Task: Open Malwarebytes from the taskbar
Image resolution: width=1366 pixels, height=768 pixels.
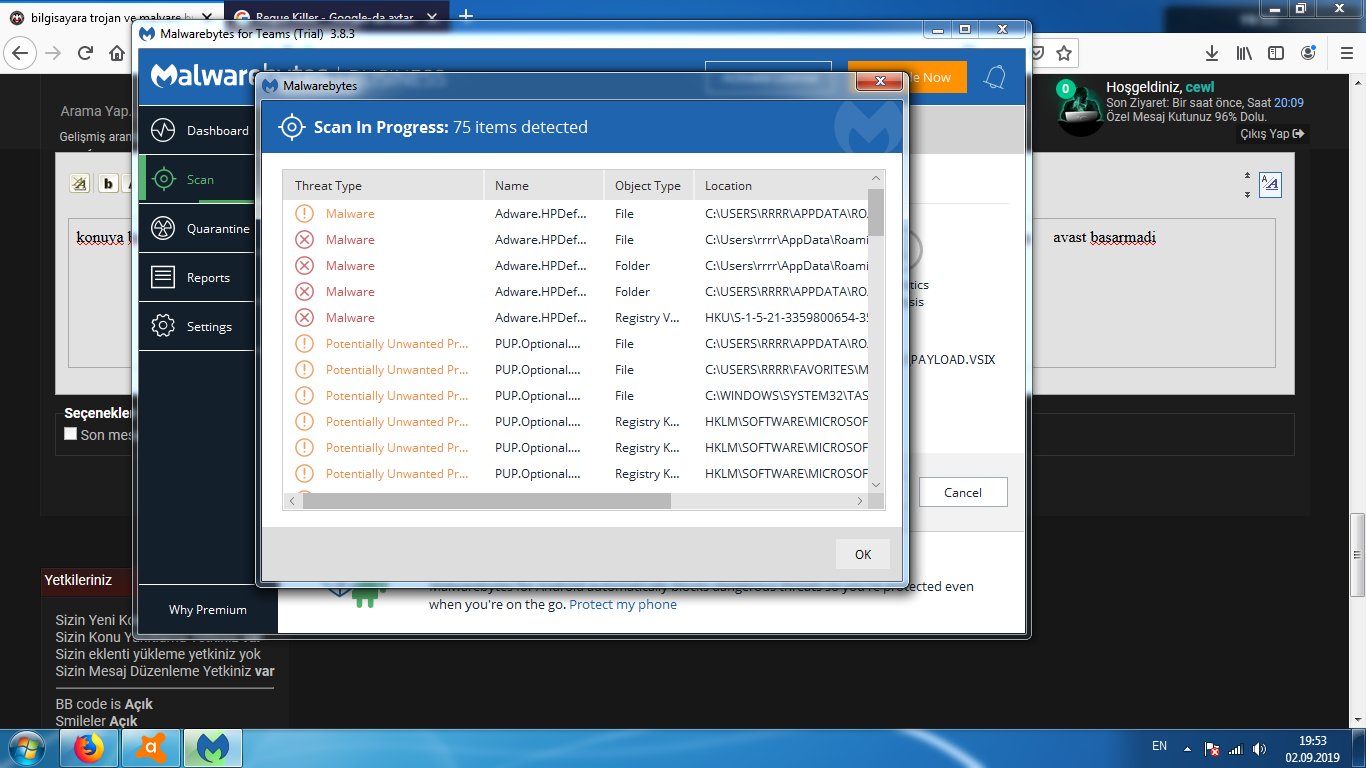Action: (x=212, y=748)
